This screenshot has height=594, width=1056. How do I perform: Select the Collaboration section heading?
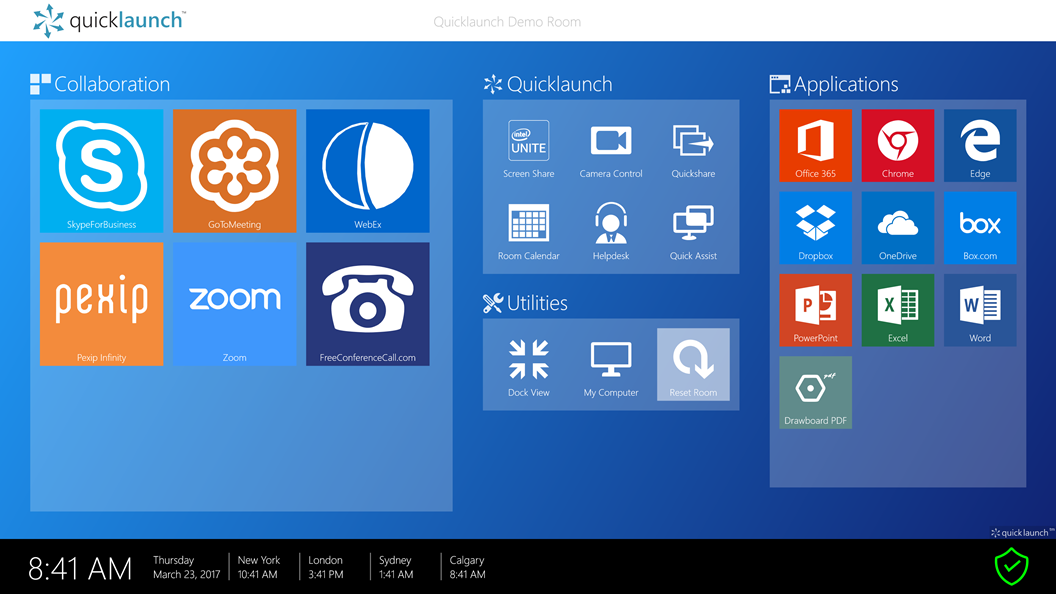pos(100,84)
